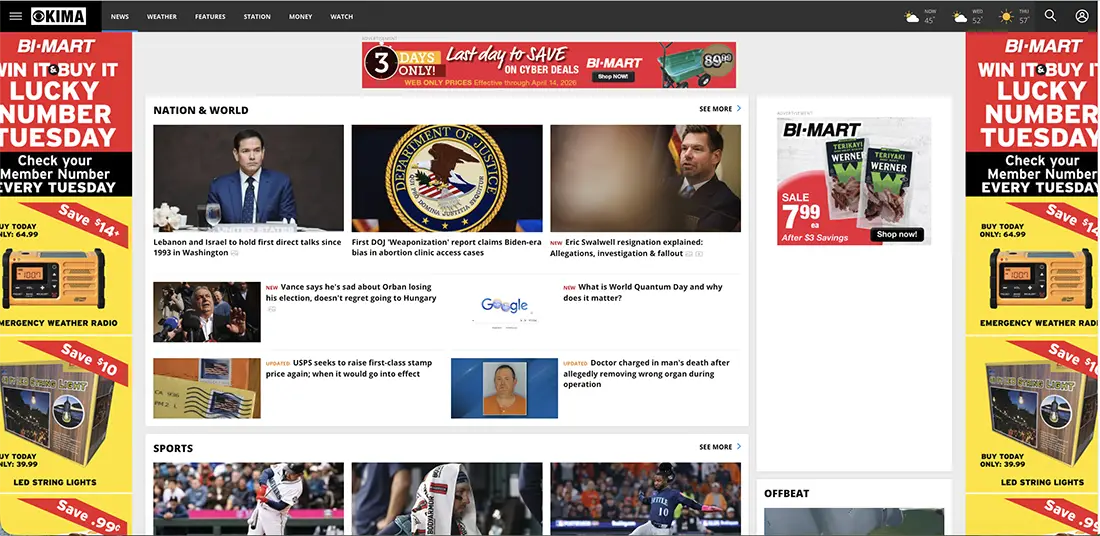Click the mugshot thumbnail for doctor story
The height and width of the screenshot is (536, 1100).
point(504,388)
